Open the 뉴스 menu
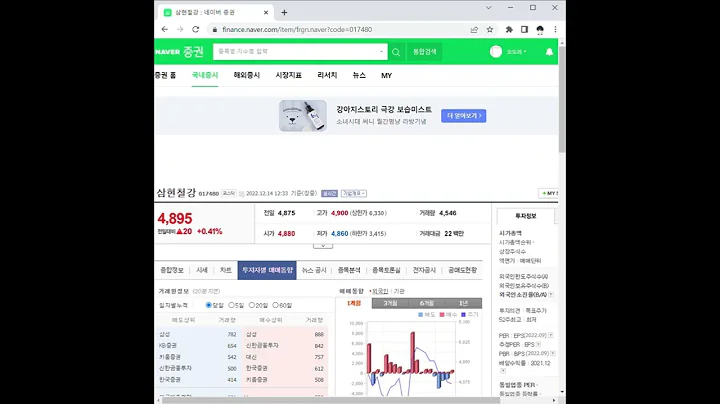Image resolution: width=720 pixels, height=404 pixels. pos(359,75)
